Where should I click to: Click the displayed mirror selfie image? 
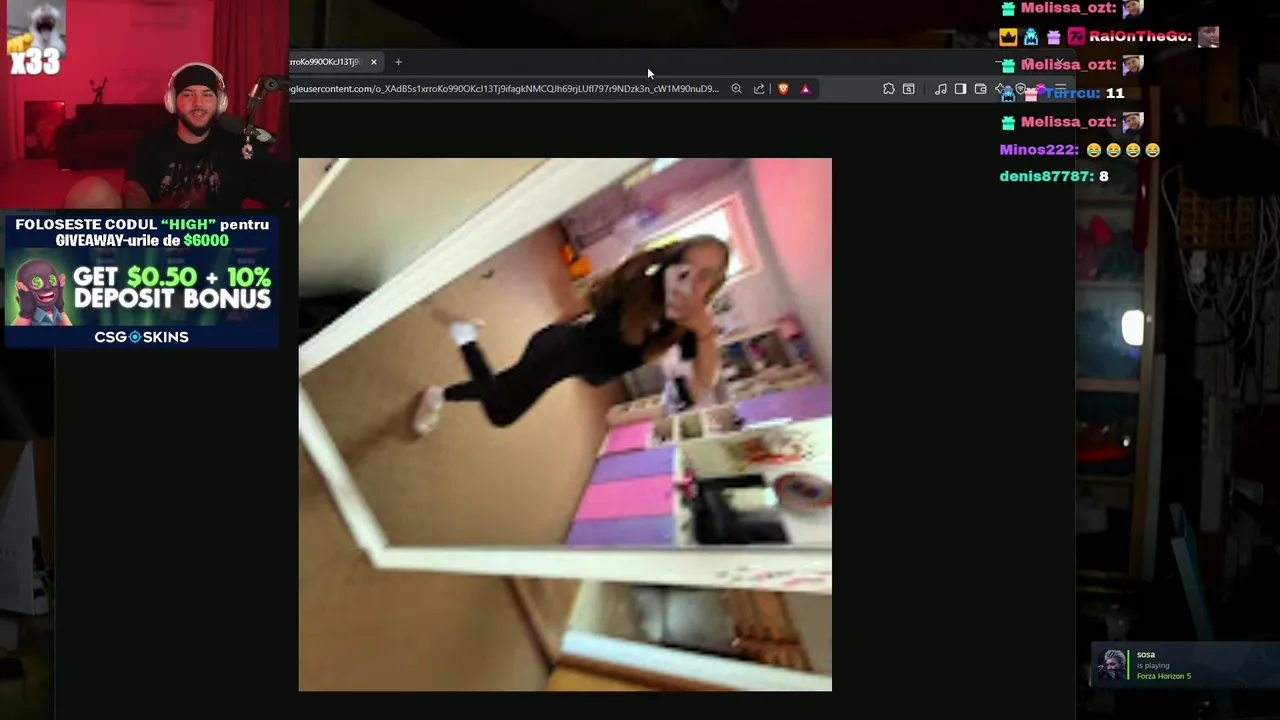click(x=565, y=424)
